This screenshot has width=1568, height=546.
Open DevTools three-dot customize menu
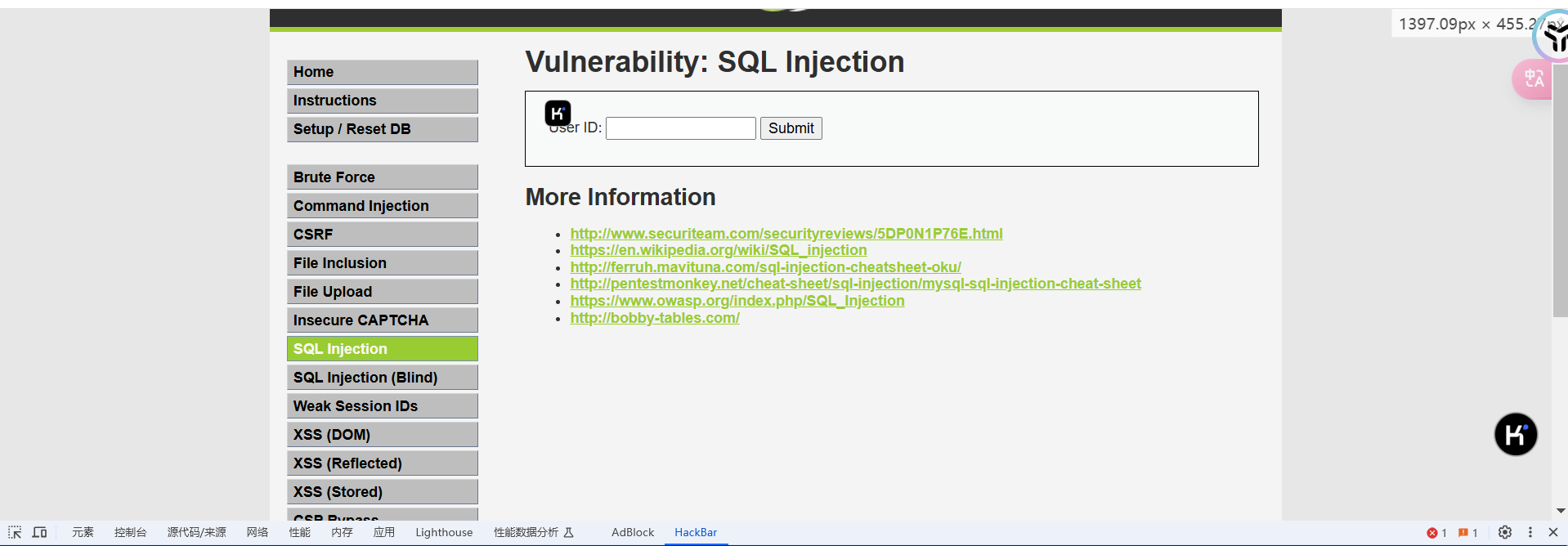1530,532
